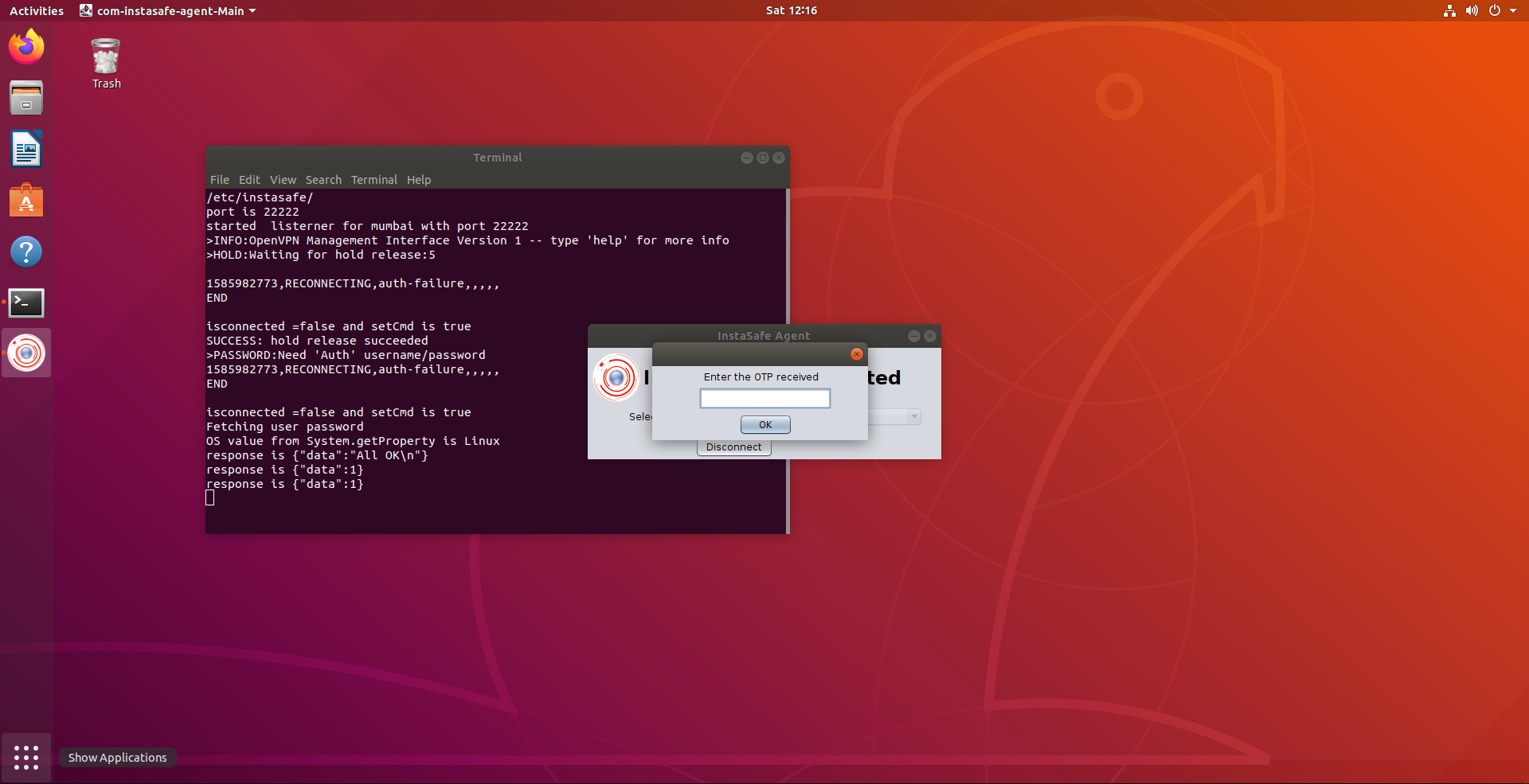Click the Disconnect button
Image resolution: width=1529 pixels, height=784 pixels.
(x=734, y=447)
